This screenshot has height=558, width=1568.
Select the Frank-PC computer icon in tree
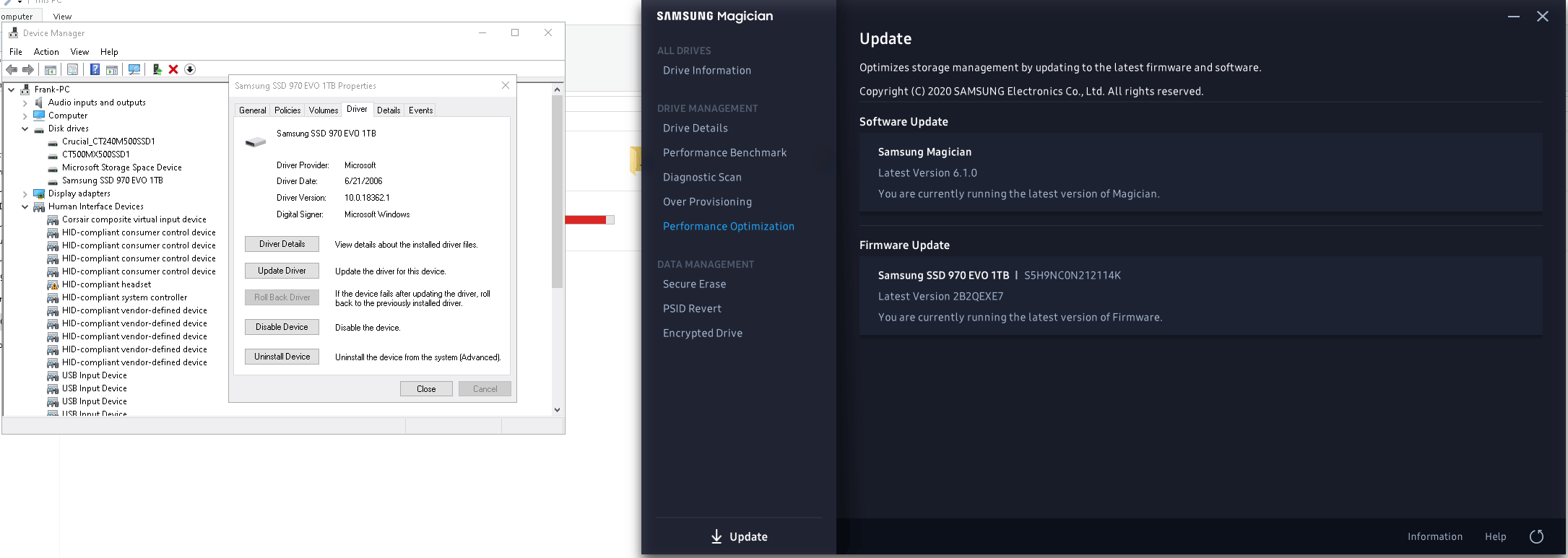(x=25, y=90)
